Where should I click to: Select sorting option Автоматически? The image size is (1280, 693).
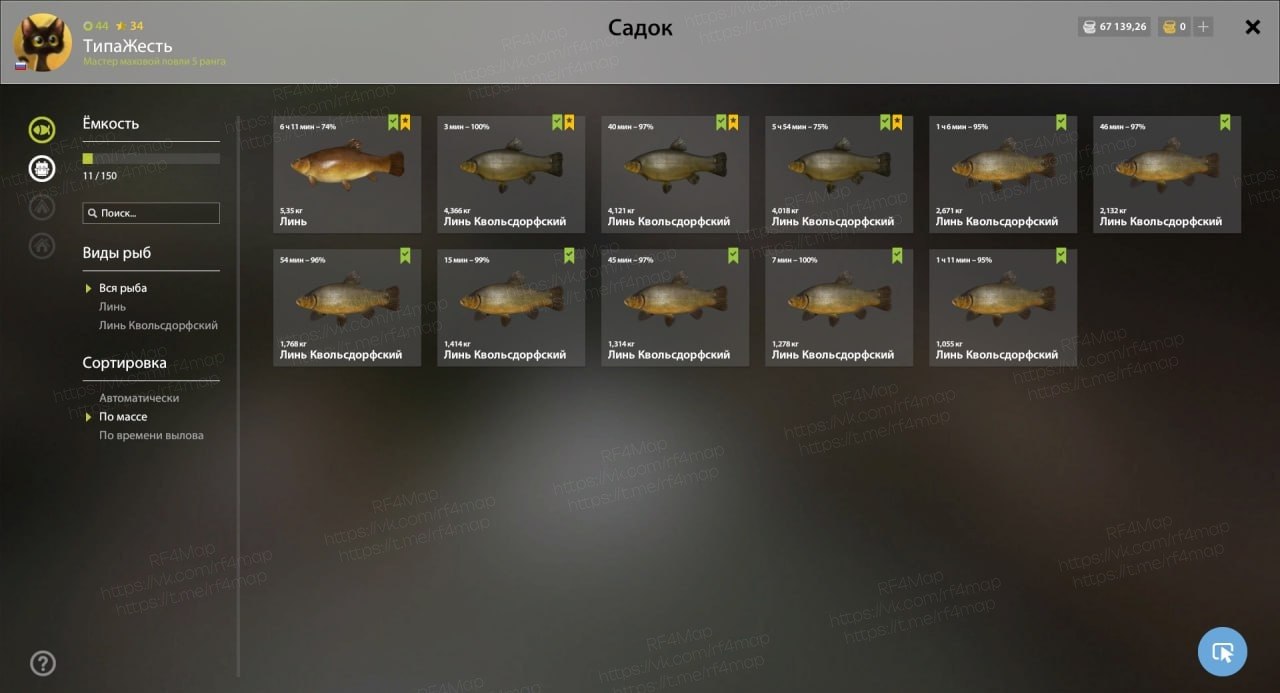[x=139, y=398]
